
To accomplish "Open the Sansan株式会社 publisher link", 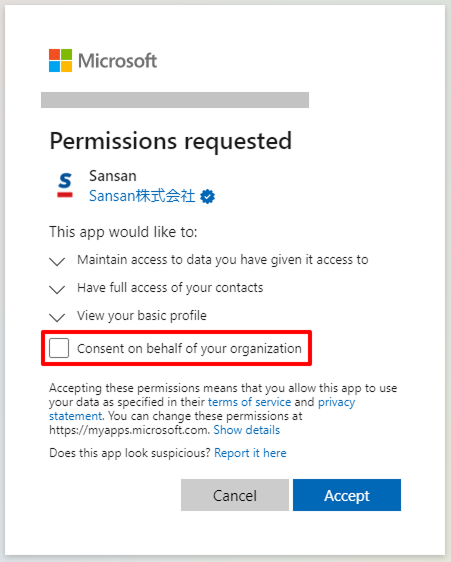I will [x=142, y=196].
